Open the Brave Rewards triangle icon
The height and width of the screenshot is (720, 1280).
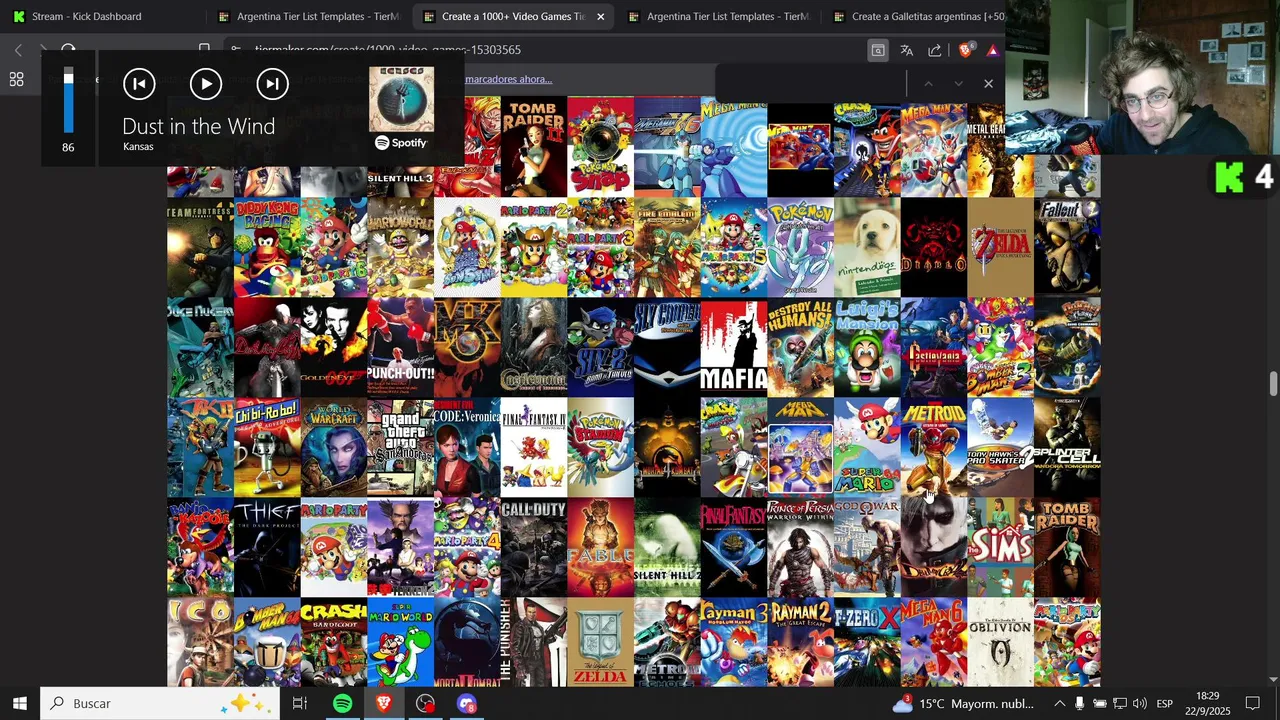(x=992, y=50)
